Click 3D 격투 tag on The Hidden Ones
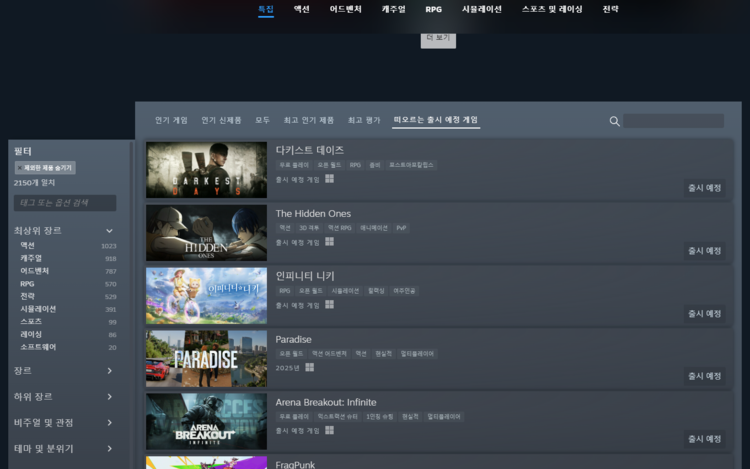This screenshot has height=469, width=750. (x=309, y=228)
